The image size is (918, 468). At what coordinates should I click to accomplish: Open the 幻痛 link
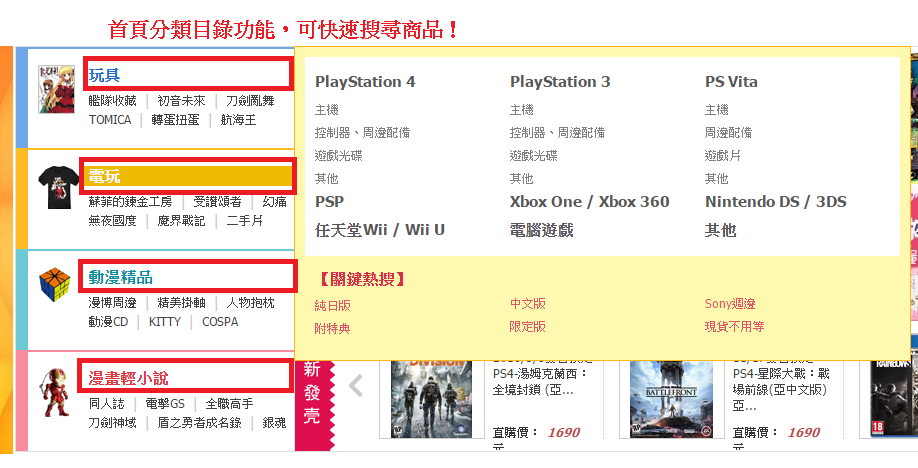click(275, 202)
